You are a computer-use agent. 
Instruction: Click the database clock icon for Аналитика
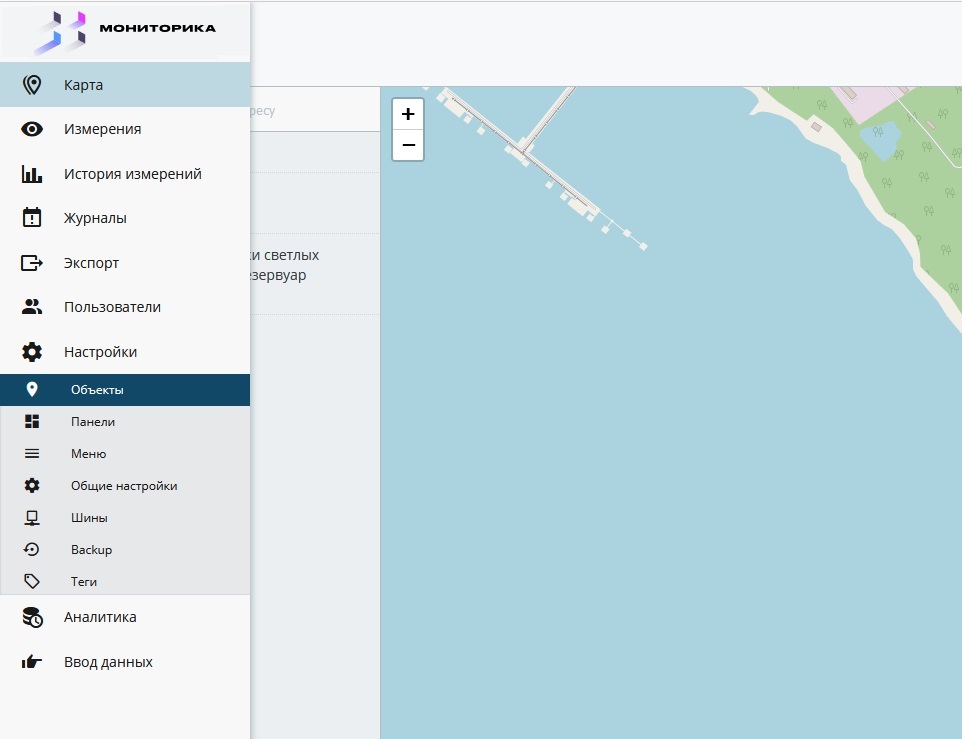[32, 618]
